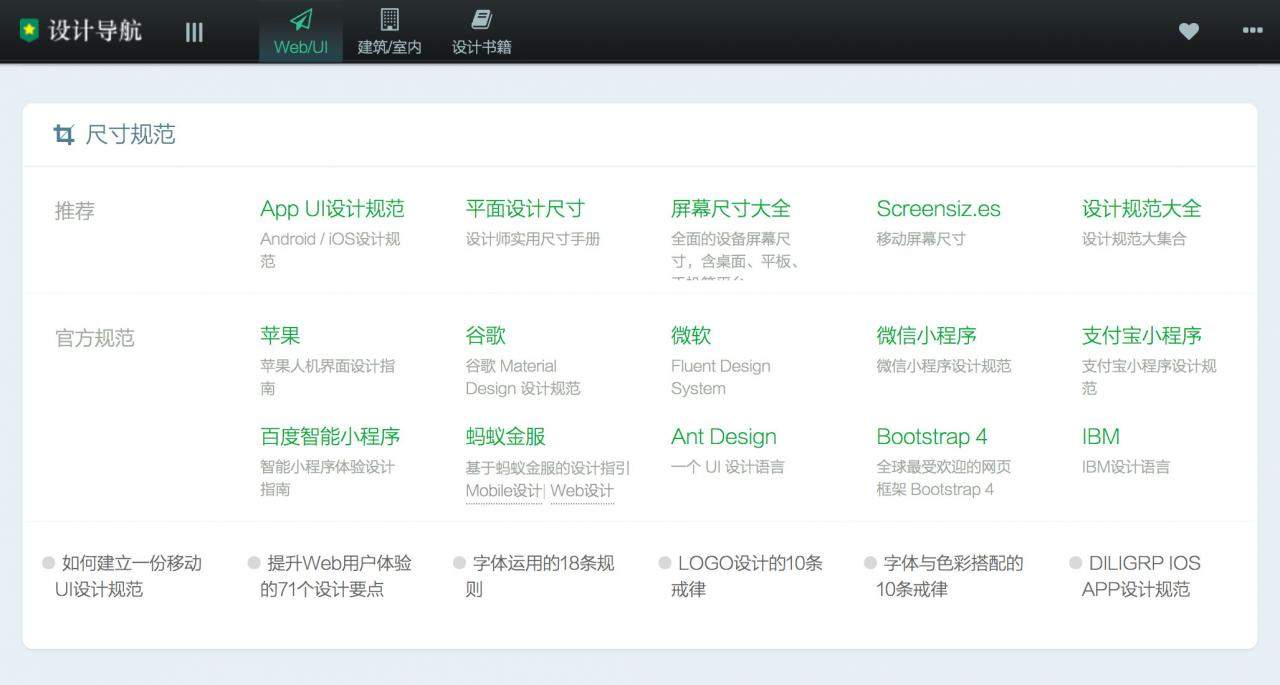Open the 平面设计尺寸 link
Viewport: 1280px width, 685px height.
(525, 209)
